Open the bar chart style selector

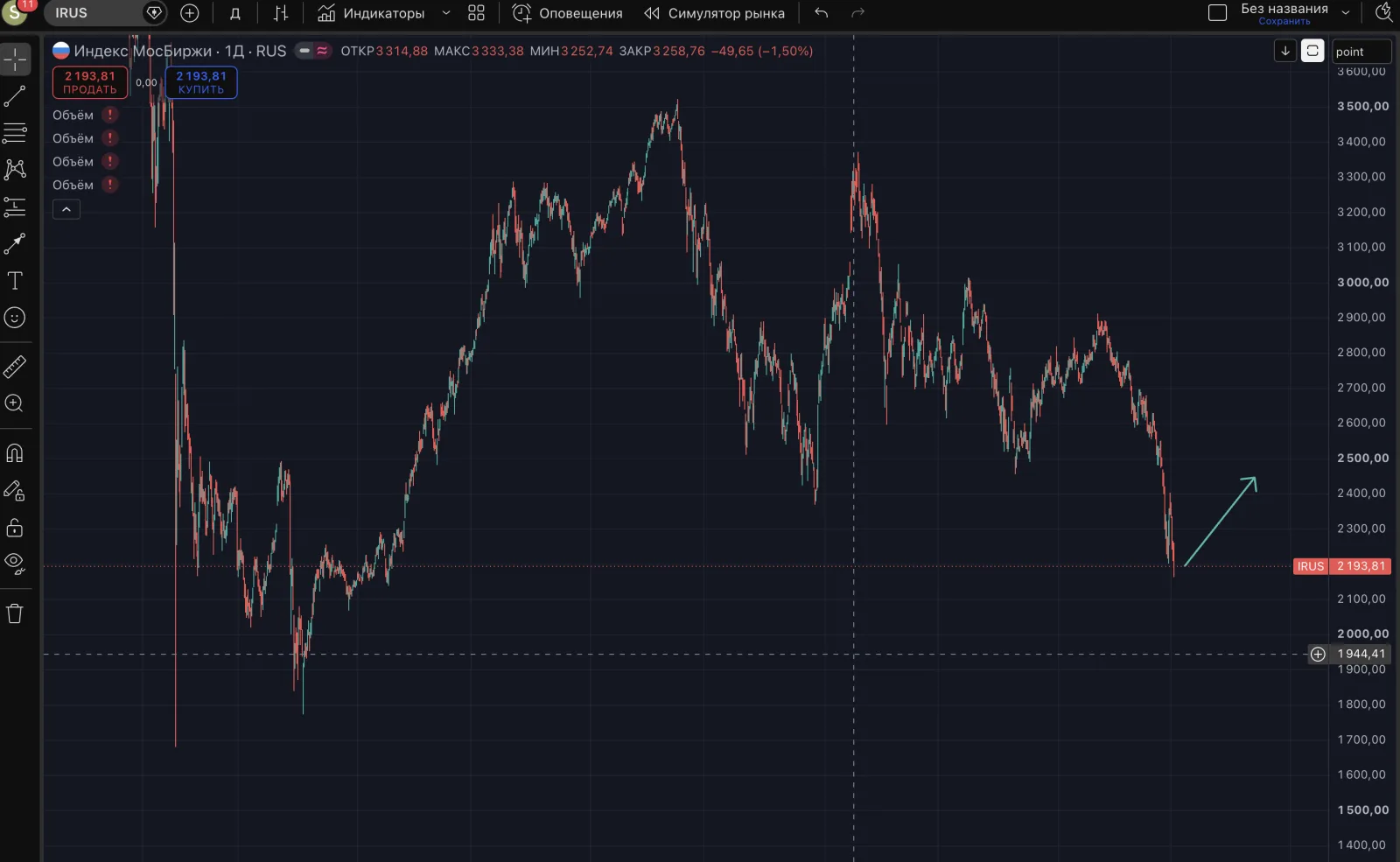tap(281, 13)
